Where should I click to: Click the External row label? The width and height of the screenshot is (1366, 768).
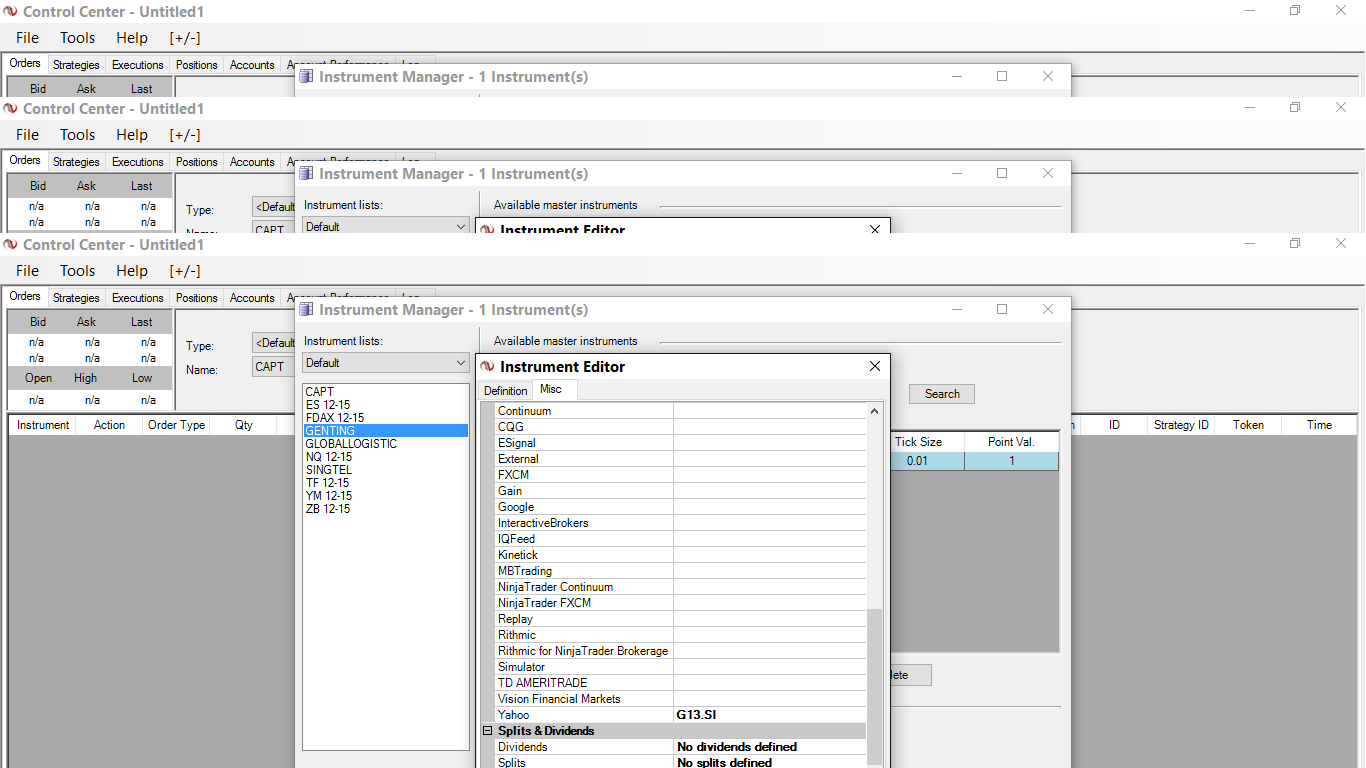tap(518, 459)
